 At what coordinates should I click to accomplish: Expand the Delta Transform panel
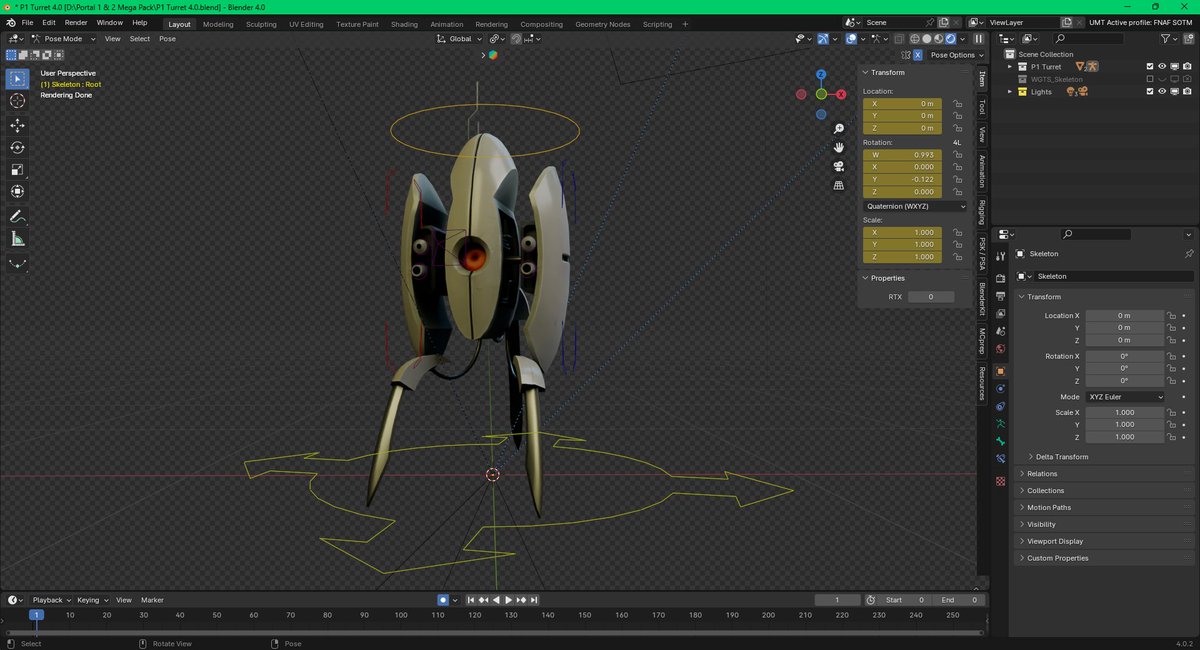(x=1061, y=457)
